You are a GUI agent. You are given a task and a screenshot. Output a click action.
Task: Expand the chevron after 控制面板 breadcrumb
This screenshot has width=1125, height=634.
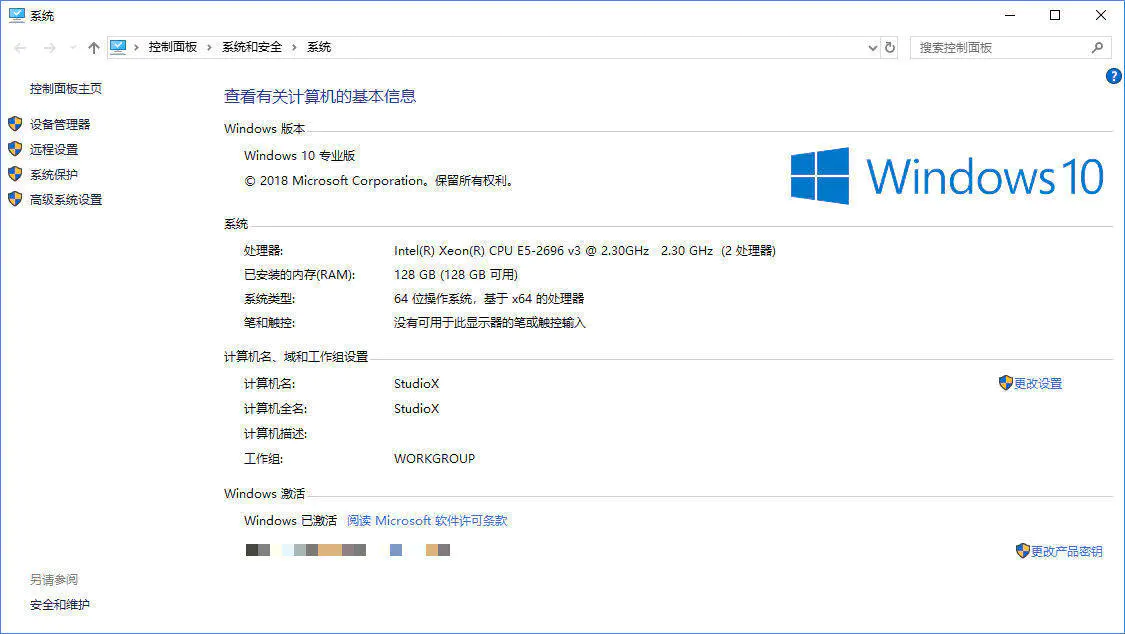pyautogui.click(x=209, y=47)
